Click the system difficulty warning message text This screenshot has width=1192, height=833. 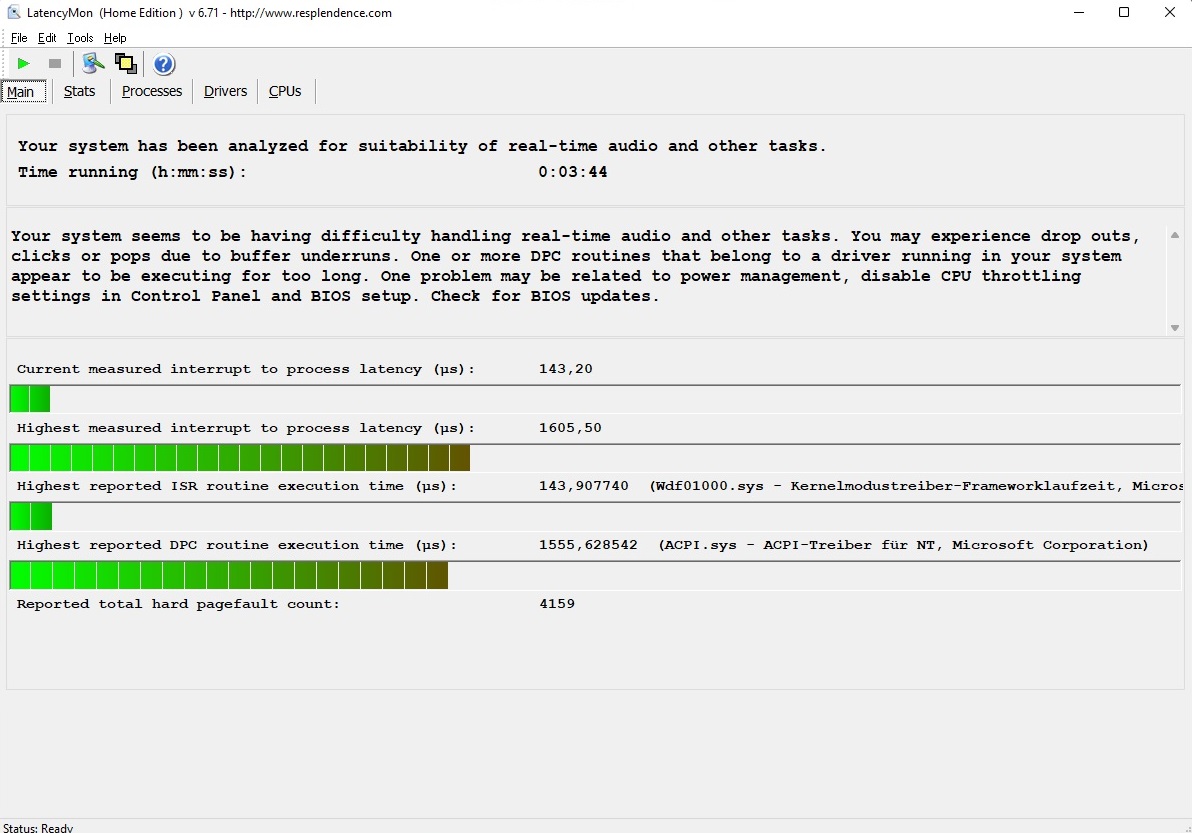click(x=575, y=266)
